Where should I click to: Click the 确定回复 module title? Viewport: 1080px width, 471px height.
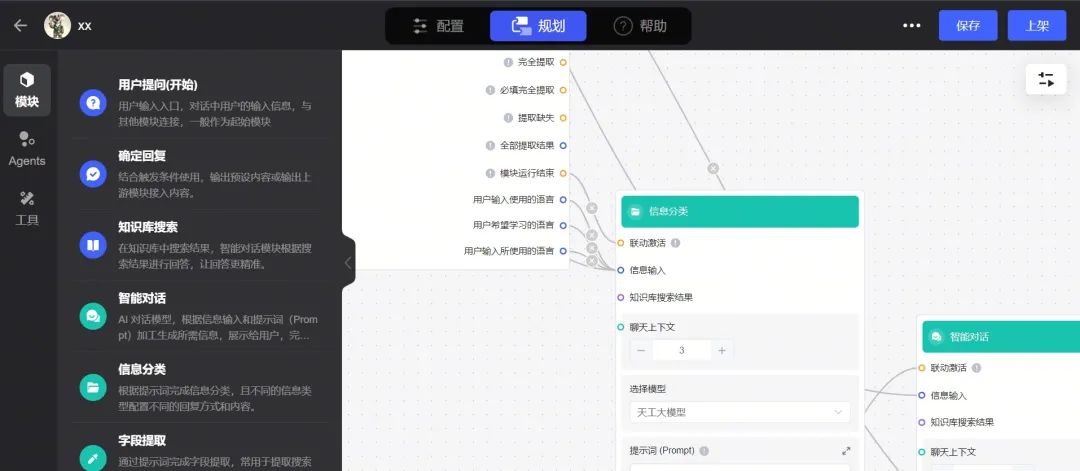pos(142,156)
